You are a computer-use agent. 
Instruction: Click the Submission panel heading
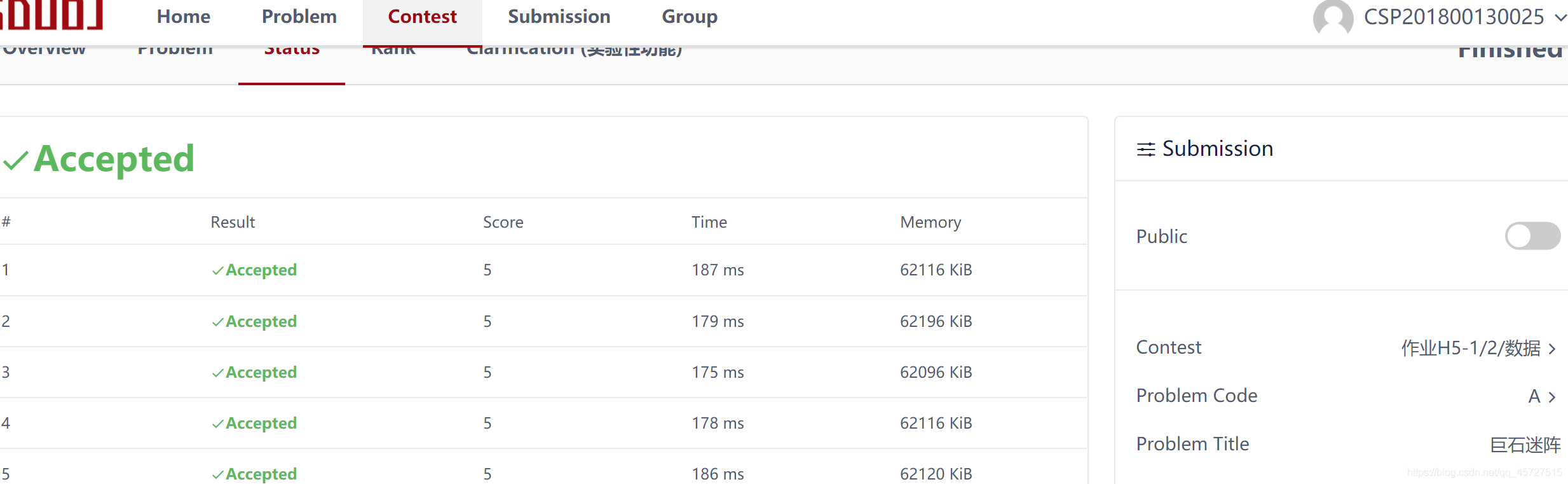point(1217,149)
